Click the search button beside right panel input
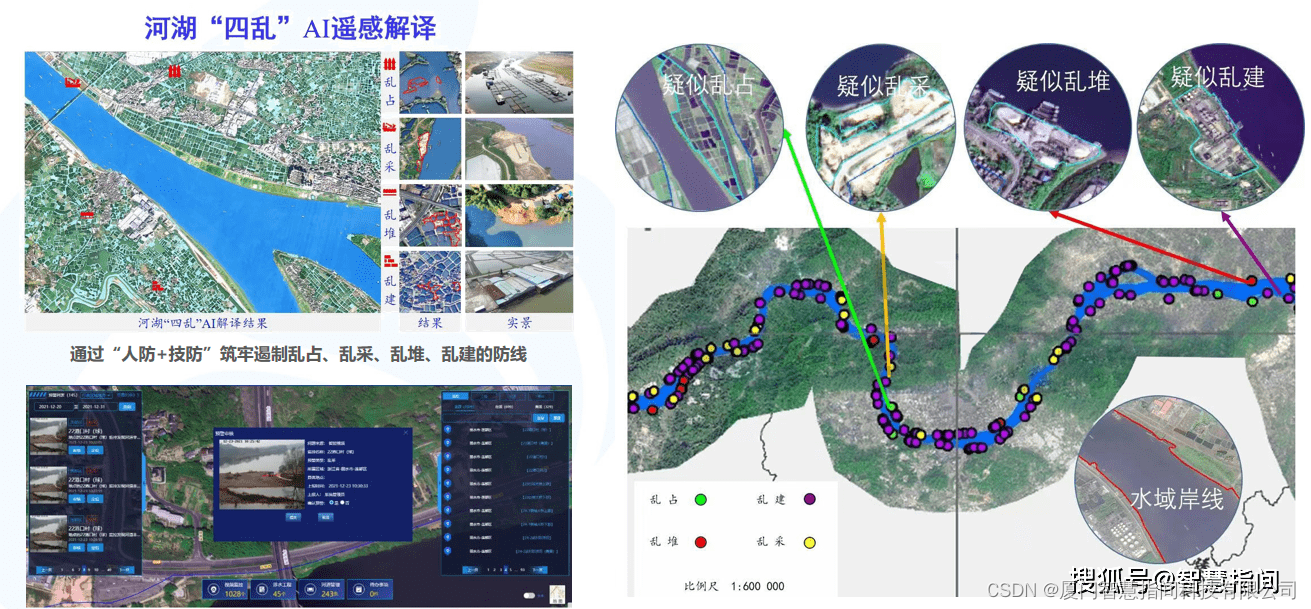Screen dimensions: 1311x609 pos(540,418)
